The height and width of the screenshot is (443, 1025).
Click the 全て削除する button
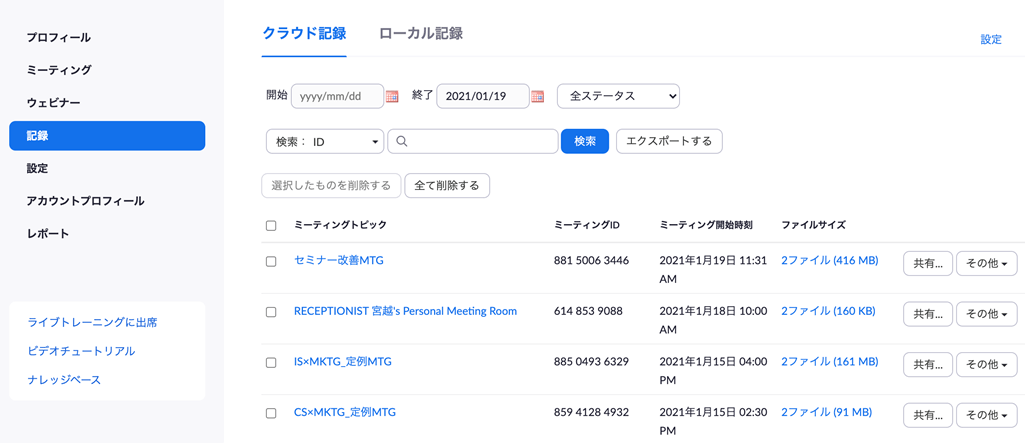pyautogui.click(x=447, y=185)
